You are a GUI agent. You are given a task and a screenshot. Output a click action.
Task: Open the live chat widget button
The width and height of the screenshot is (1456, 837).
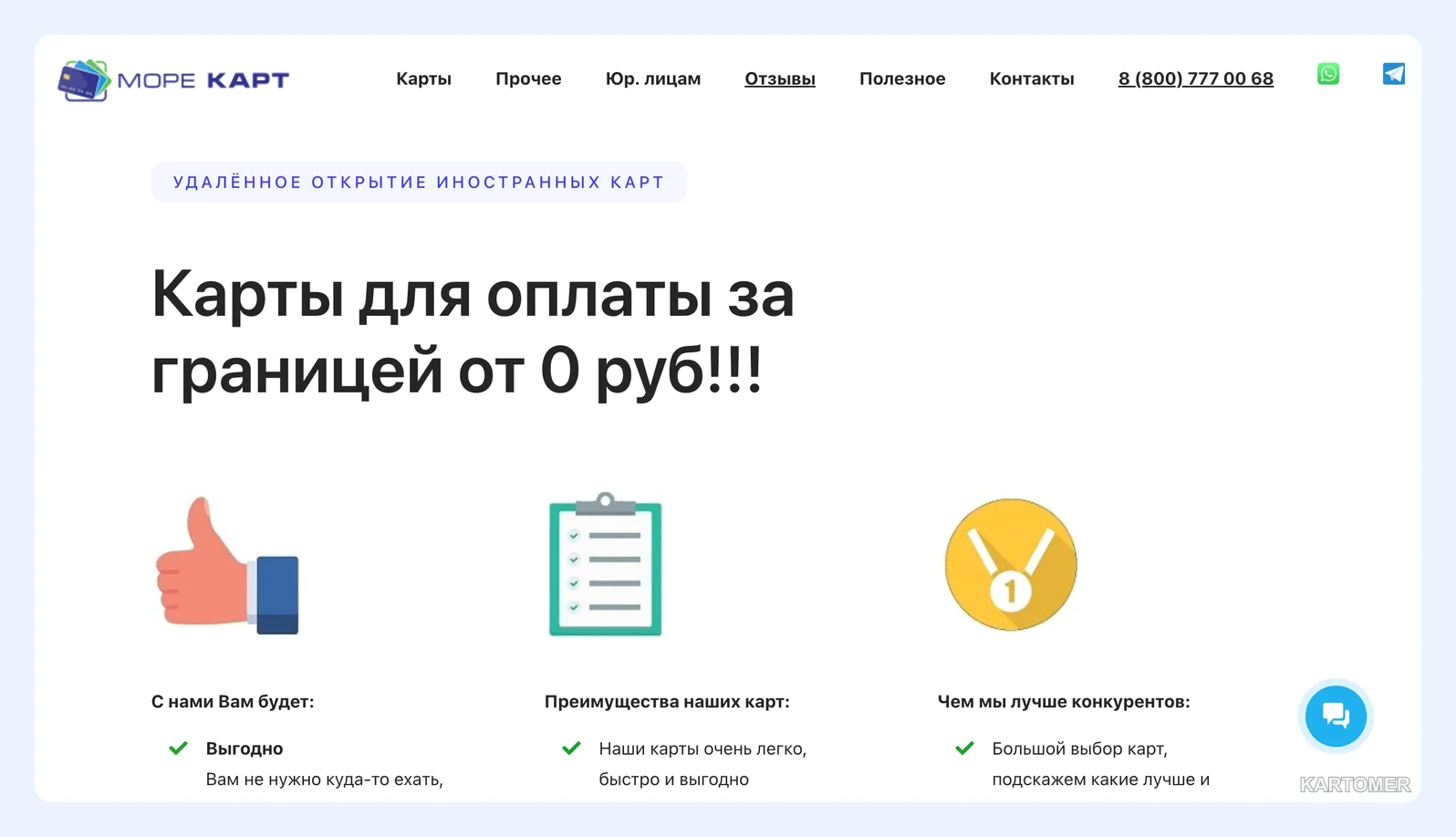click(1336, 716)
